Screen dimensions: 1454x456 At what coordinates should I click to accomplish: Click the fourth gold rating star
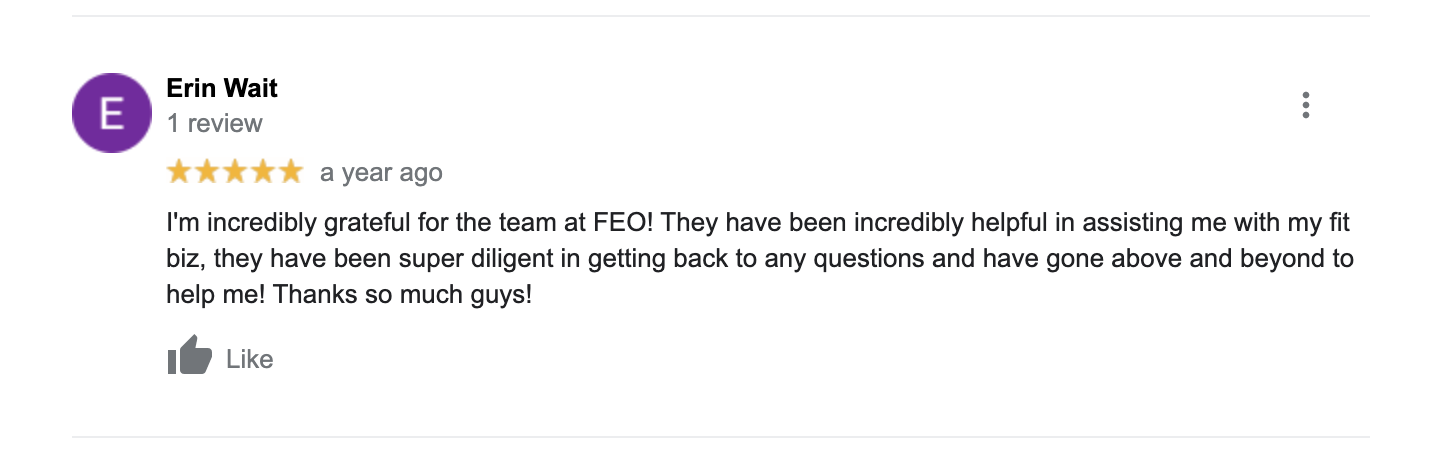[x=262, y=172]
